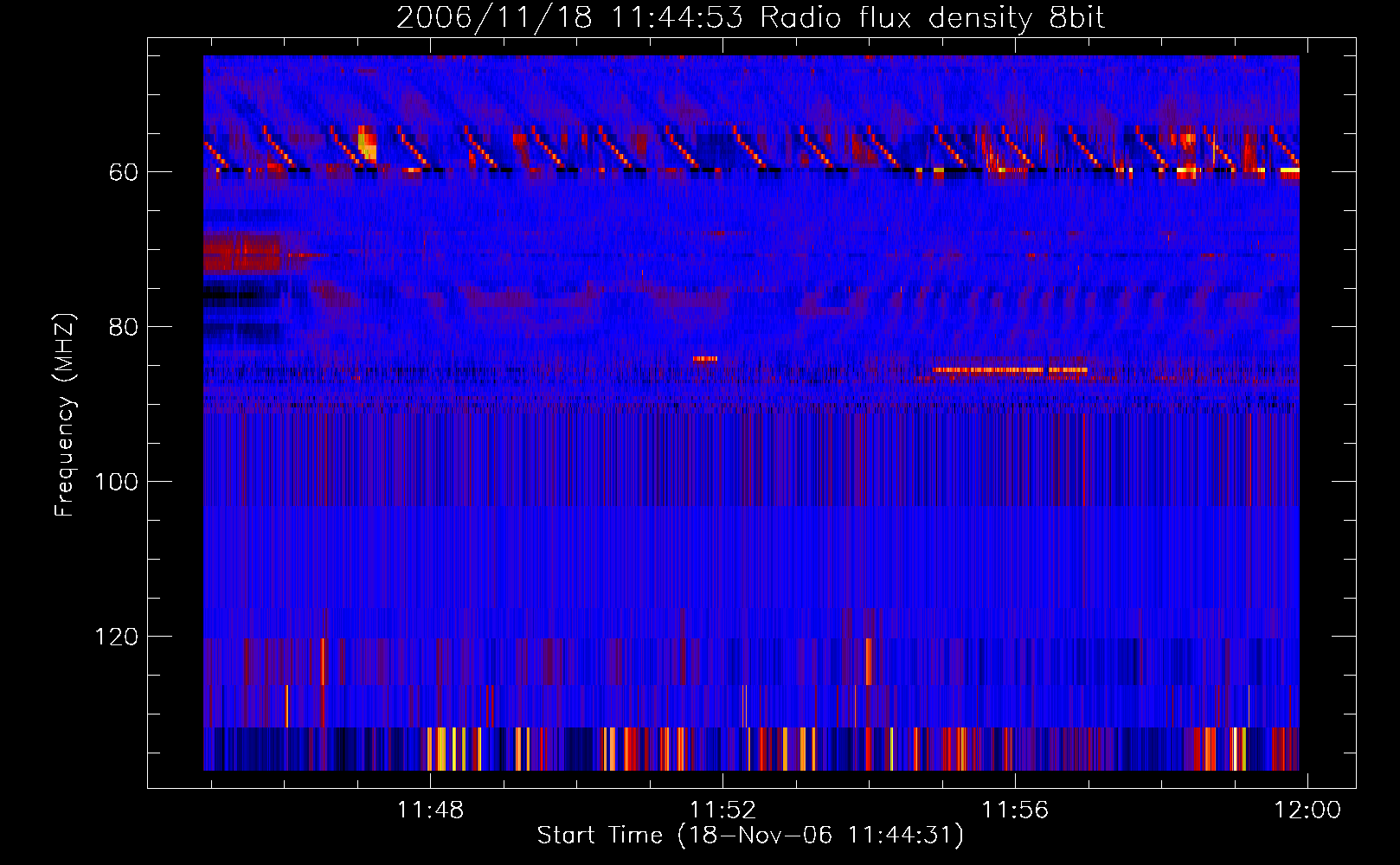Click the 100 frequency tick label
The image size is (1400, 865).
point(117,482)
